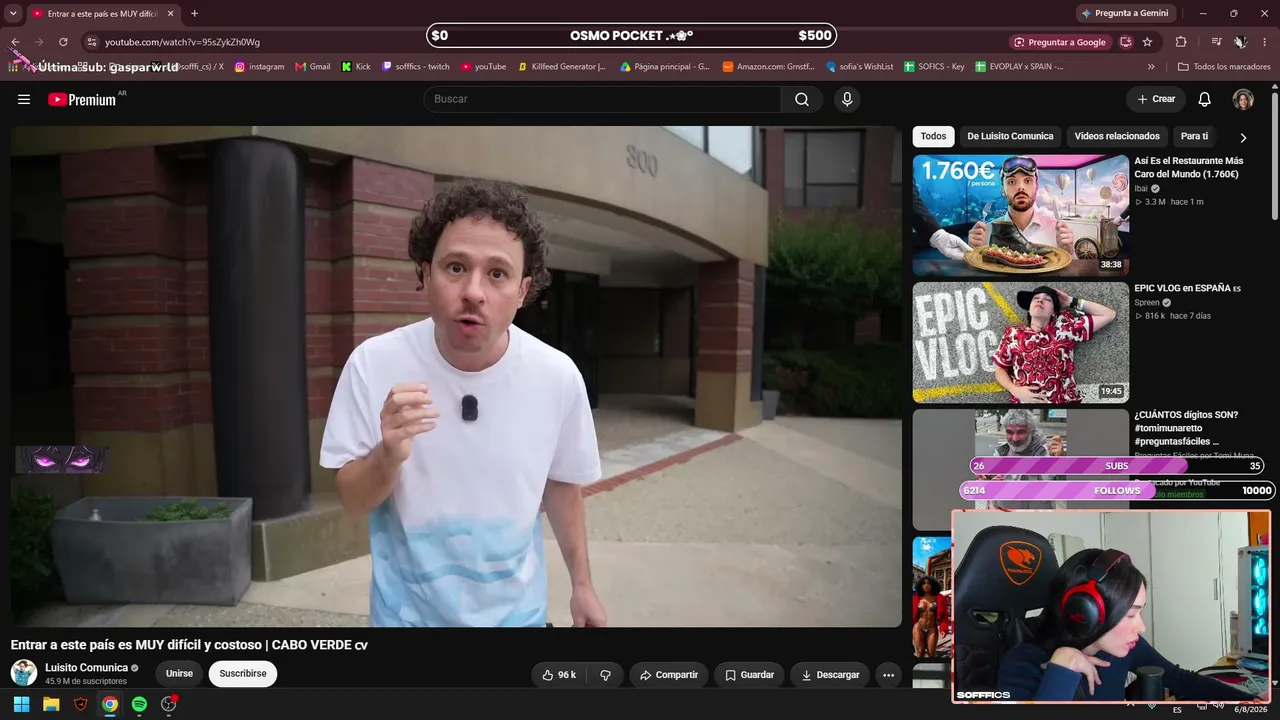Bookmark this page with the star icon
Image resolution: width=1280 pixels, height=720 pixels.
point(1147,42)
